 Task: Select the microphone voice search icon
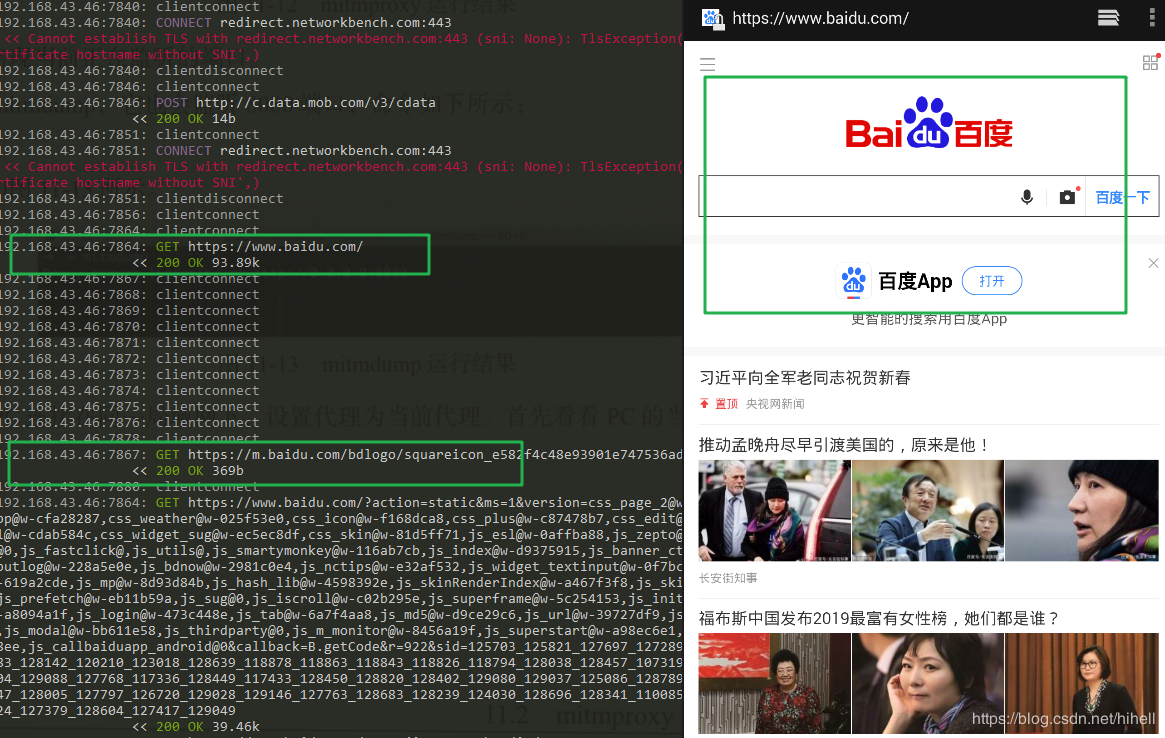tap(1026, 196)
